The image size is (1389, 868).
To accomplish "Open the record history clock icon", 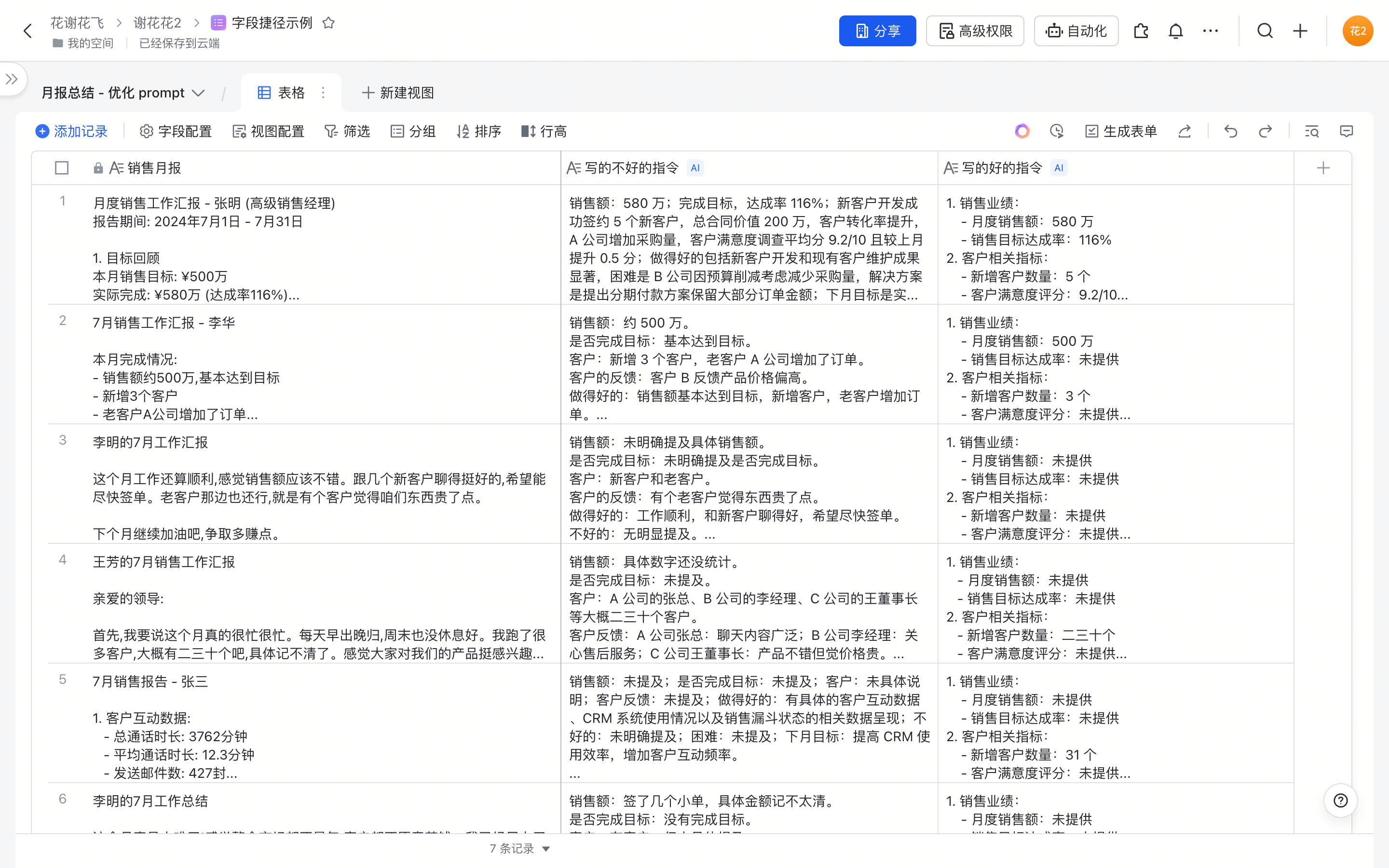I will point(1057,132).
